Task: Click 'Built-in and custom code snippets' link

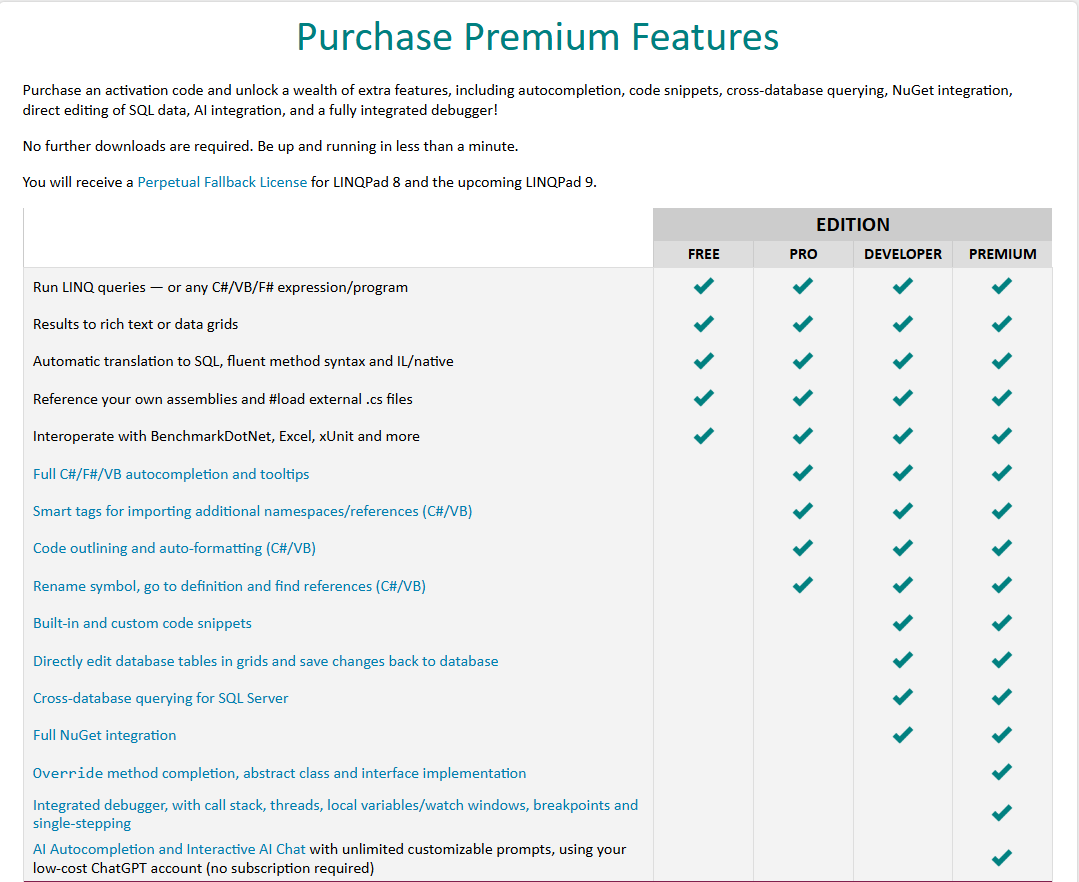Action: pyautogui.click(x=142, y=623)
